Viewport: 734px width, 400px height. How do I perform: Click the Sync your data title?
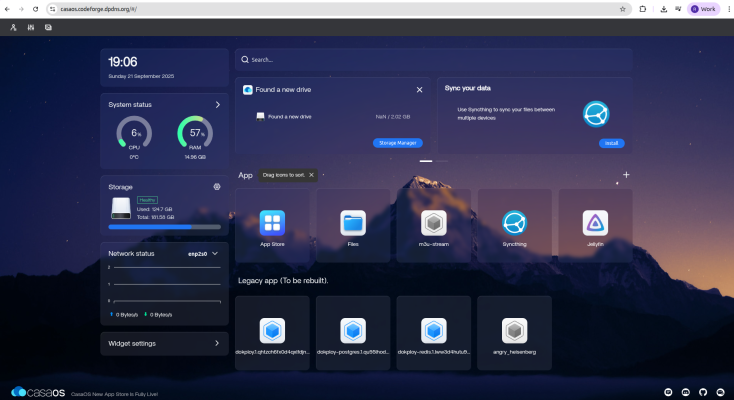468,88
